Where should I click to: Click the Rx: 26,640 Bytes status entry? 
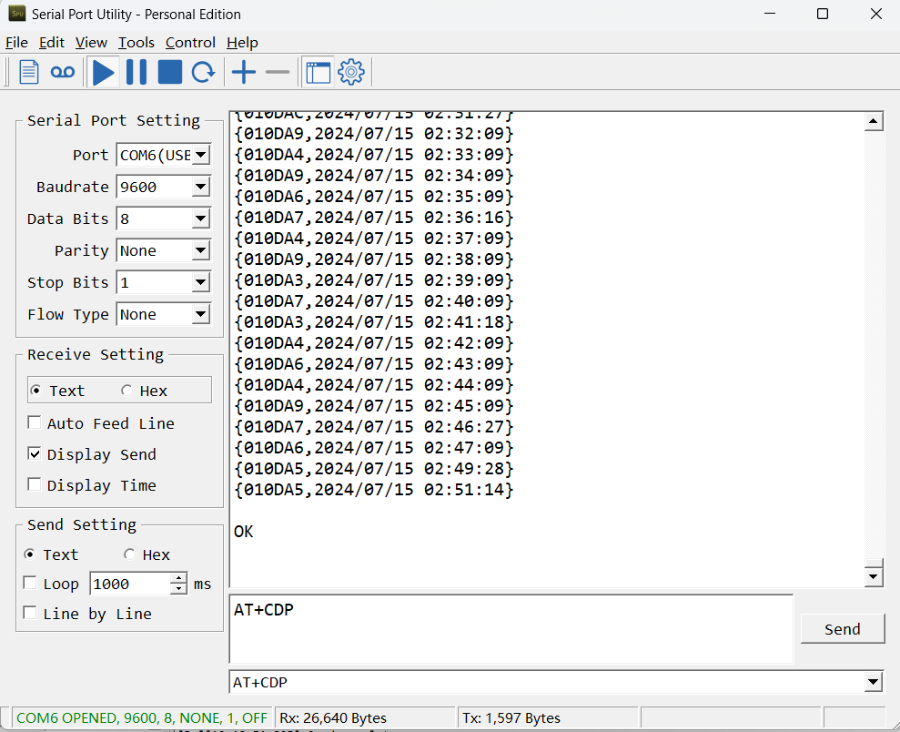click(364, 718)
